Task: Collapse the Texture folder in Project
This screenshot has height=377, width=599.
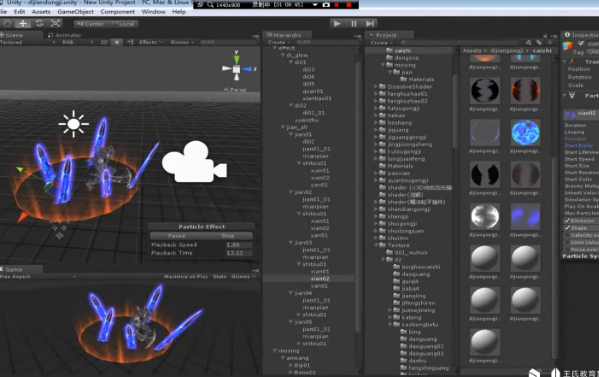Action: (376, 245)
